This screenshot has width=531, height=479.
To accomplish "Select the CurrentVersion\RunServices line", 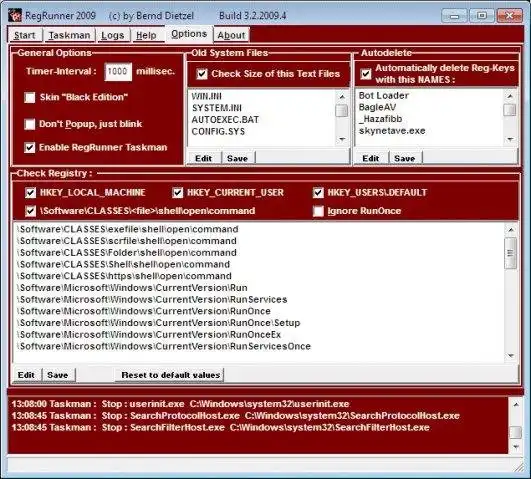I will [x=152, y=300].
